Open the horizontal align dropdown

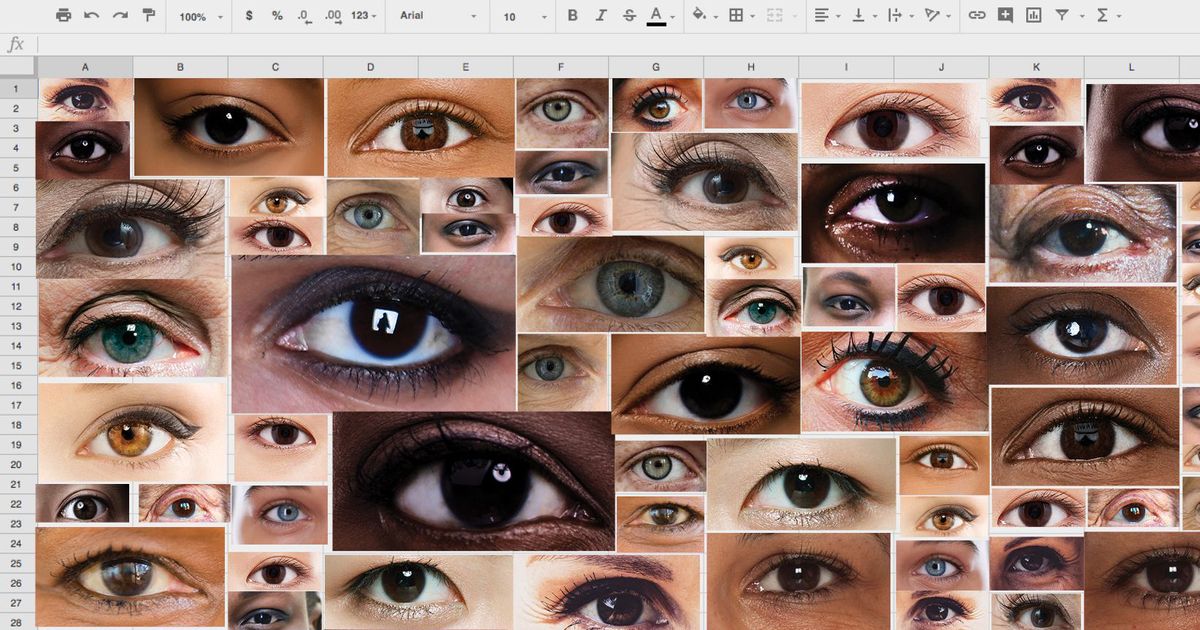point(827,16)
